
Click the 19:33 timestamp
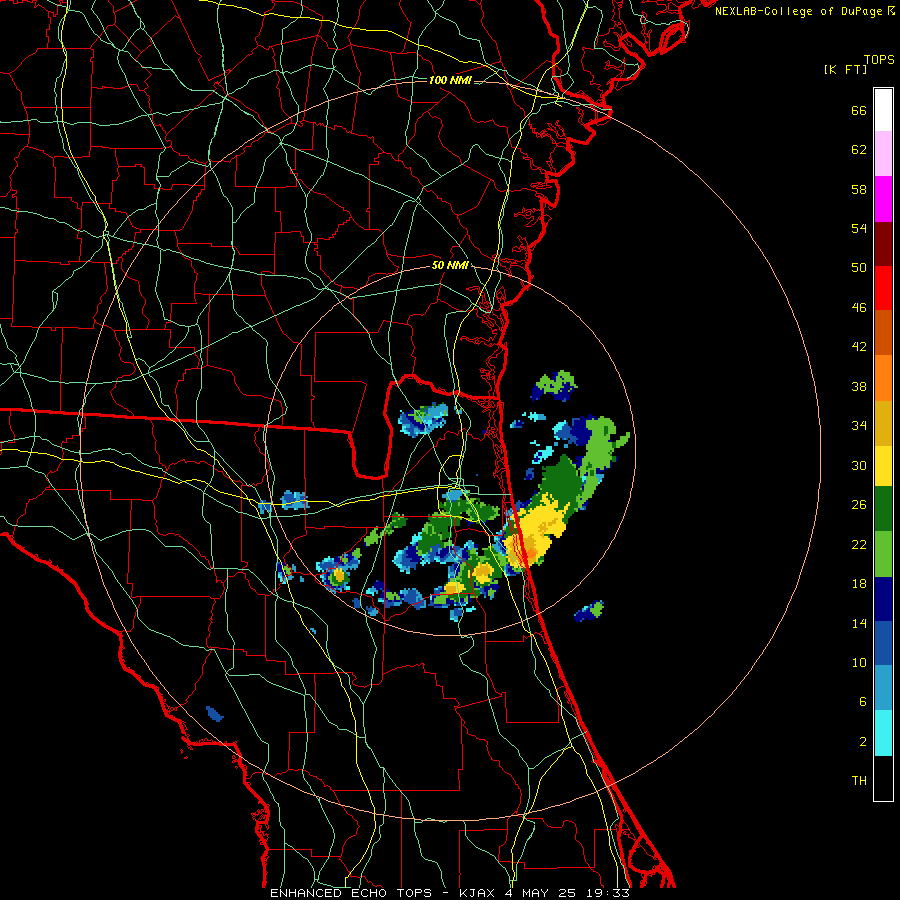tap(607, 893)
